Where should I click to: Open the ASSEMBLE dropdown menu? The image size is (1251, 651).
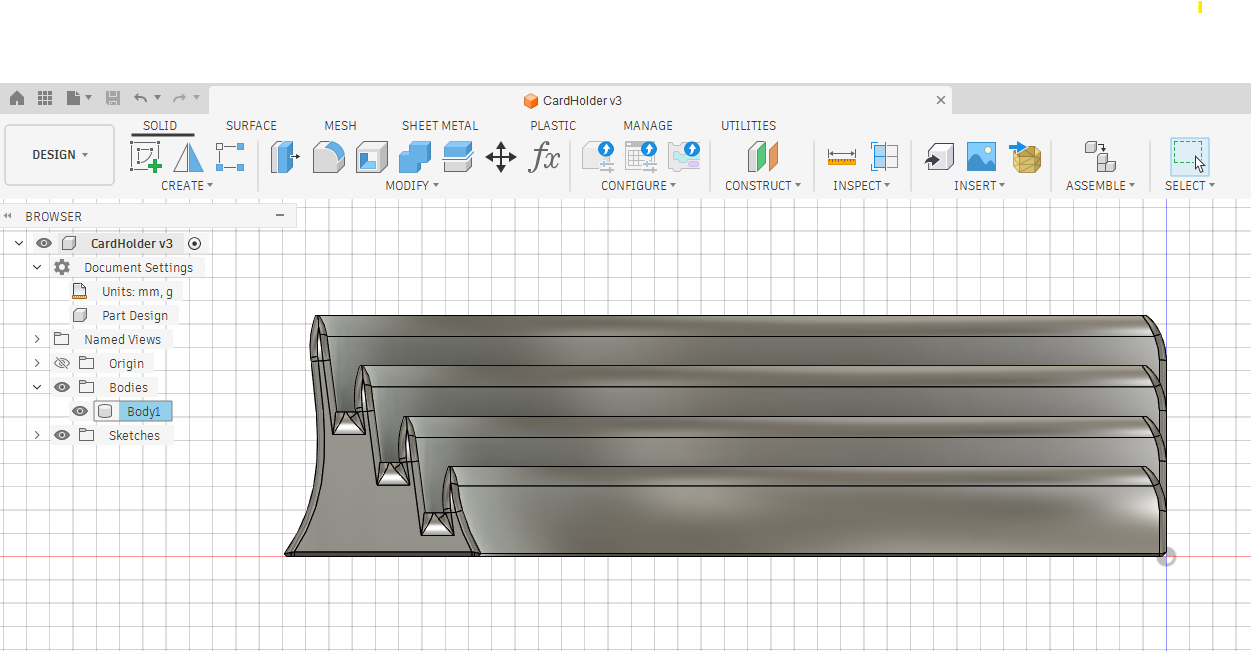coord(1100,185)
